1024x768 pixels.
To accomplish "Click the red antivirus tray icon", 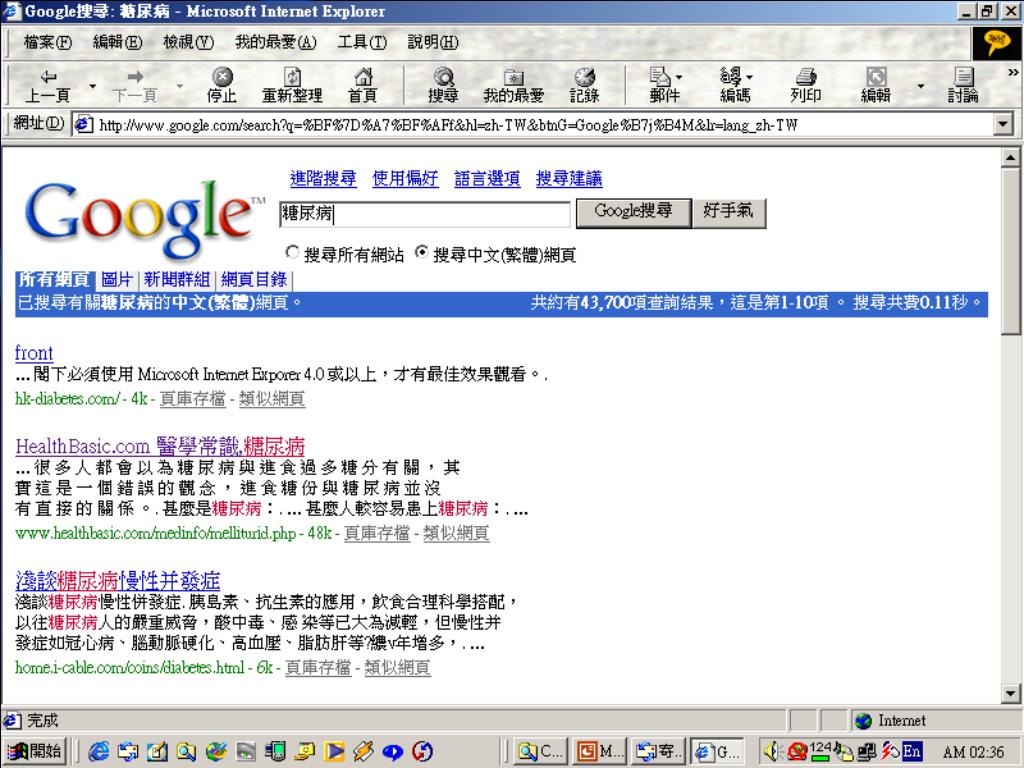I will (797, 752).
